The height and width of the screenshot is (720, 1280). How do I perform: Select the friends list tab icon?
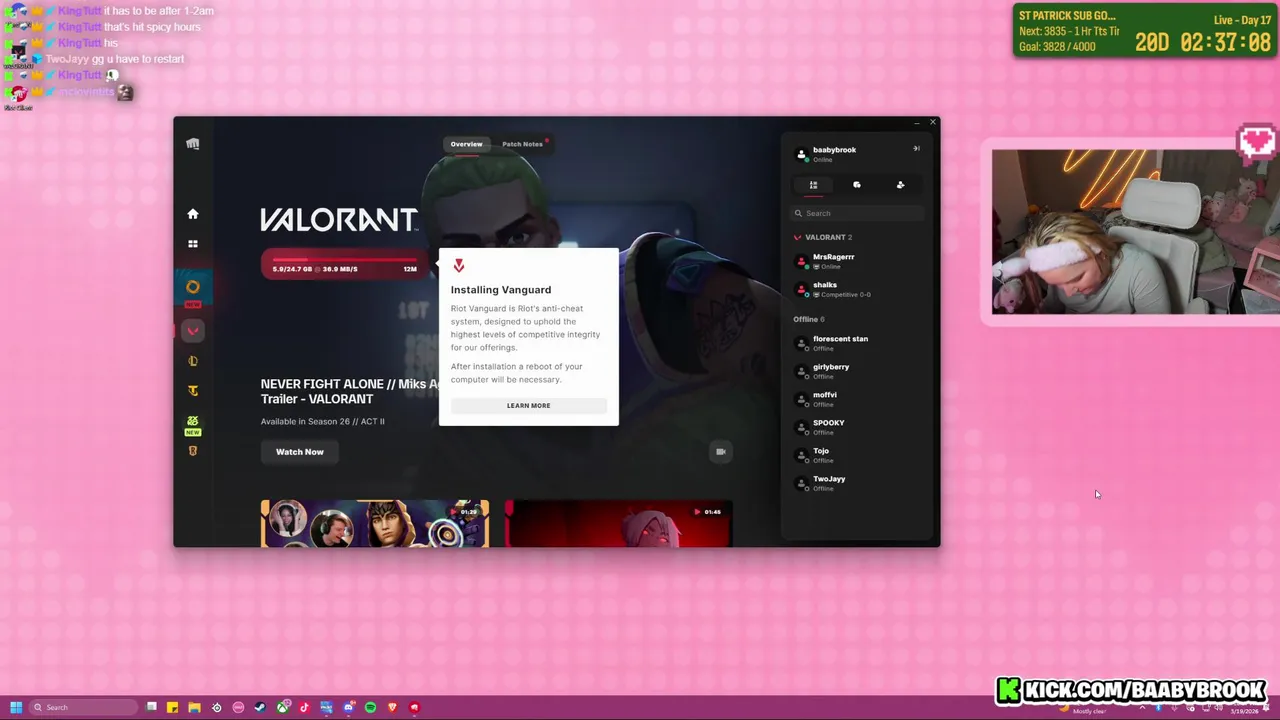(813, 185)
